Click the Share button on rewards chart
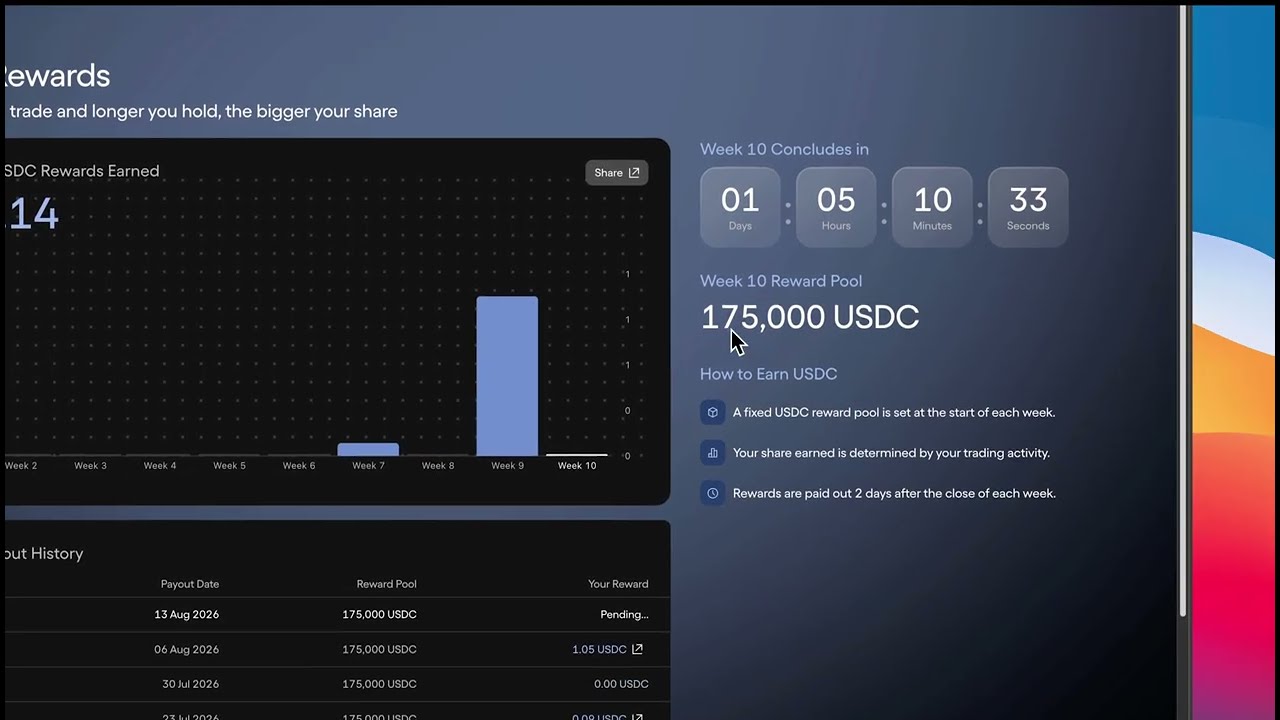This screenshot has height=720, width=1280. pos(617,173)
